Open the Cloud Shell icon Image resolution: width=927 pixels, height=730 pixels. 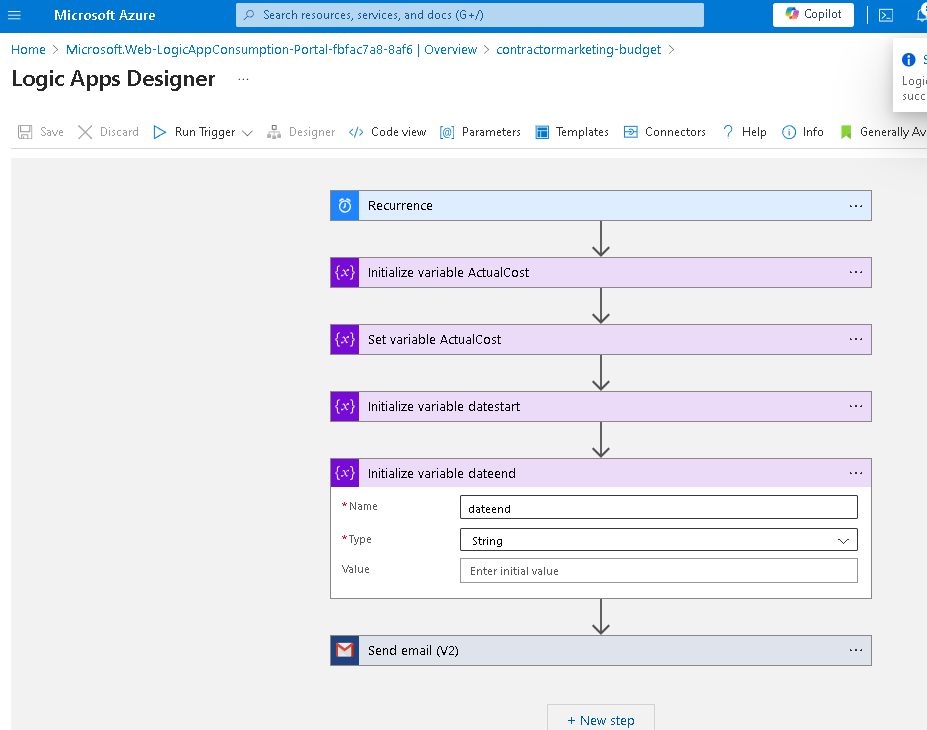click(x=886, y=15)
